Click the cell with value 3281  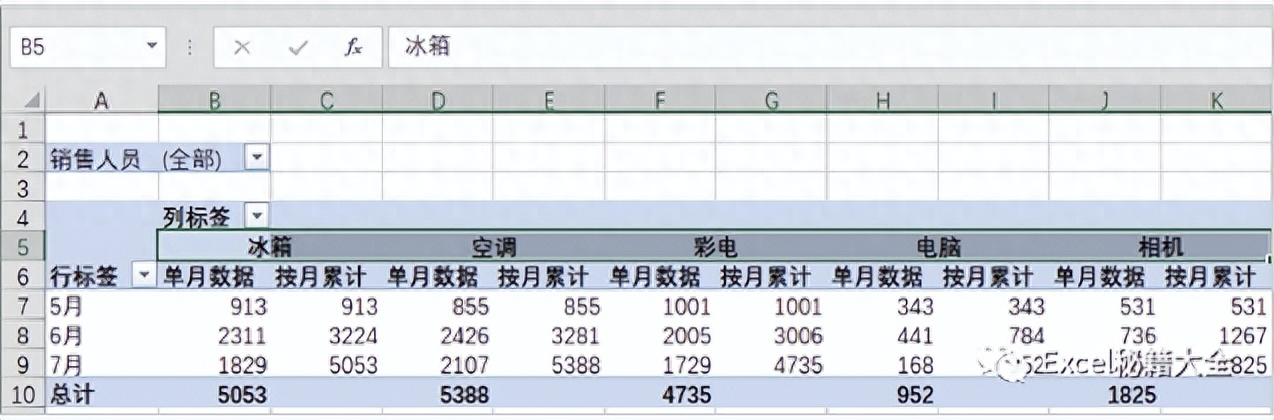coord(548,336)
